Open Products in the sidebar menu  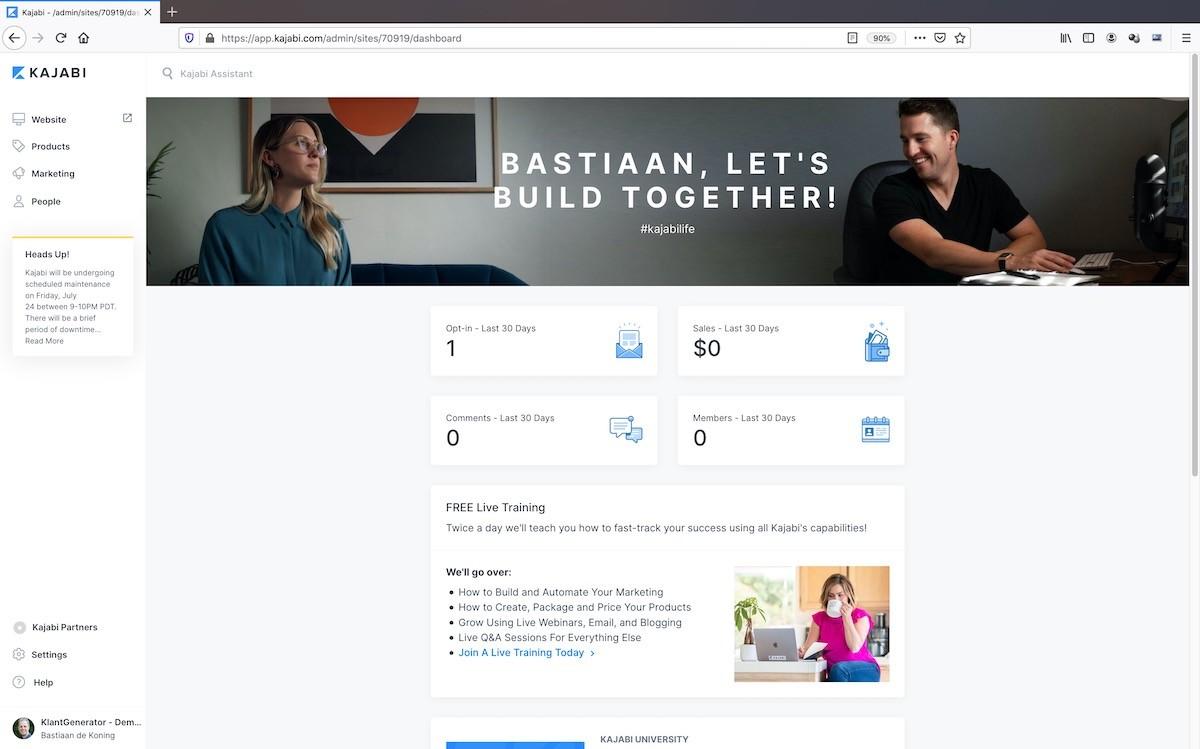pos(50,146)
